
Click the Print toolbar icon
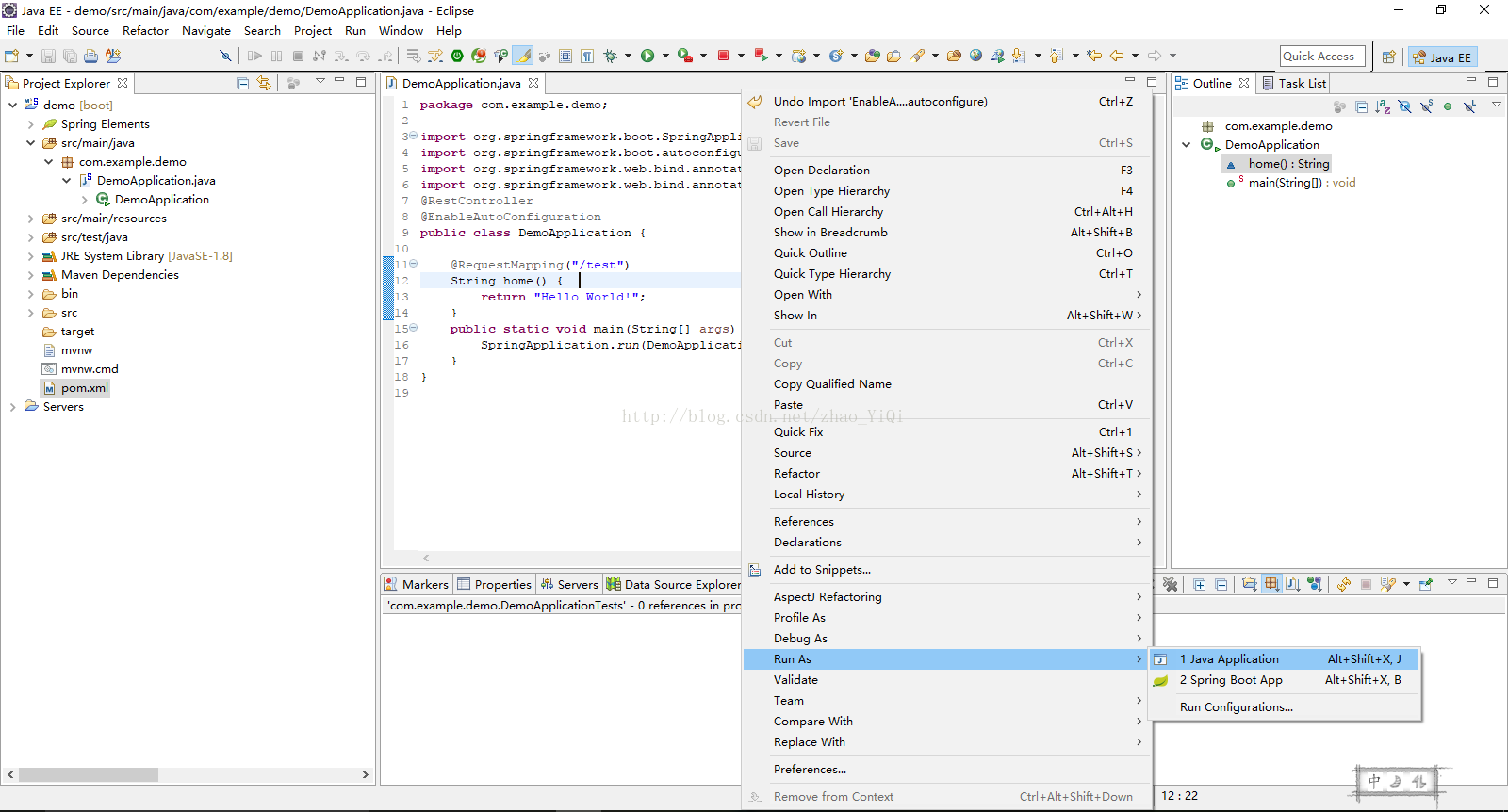tap(90, 56)
